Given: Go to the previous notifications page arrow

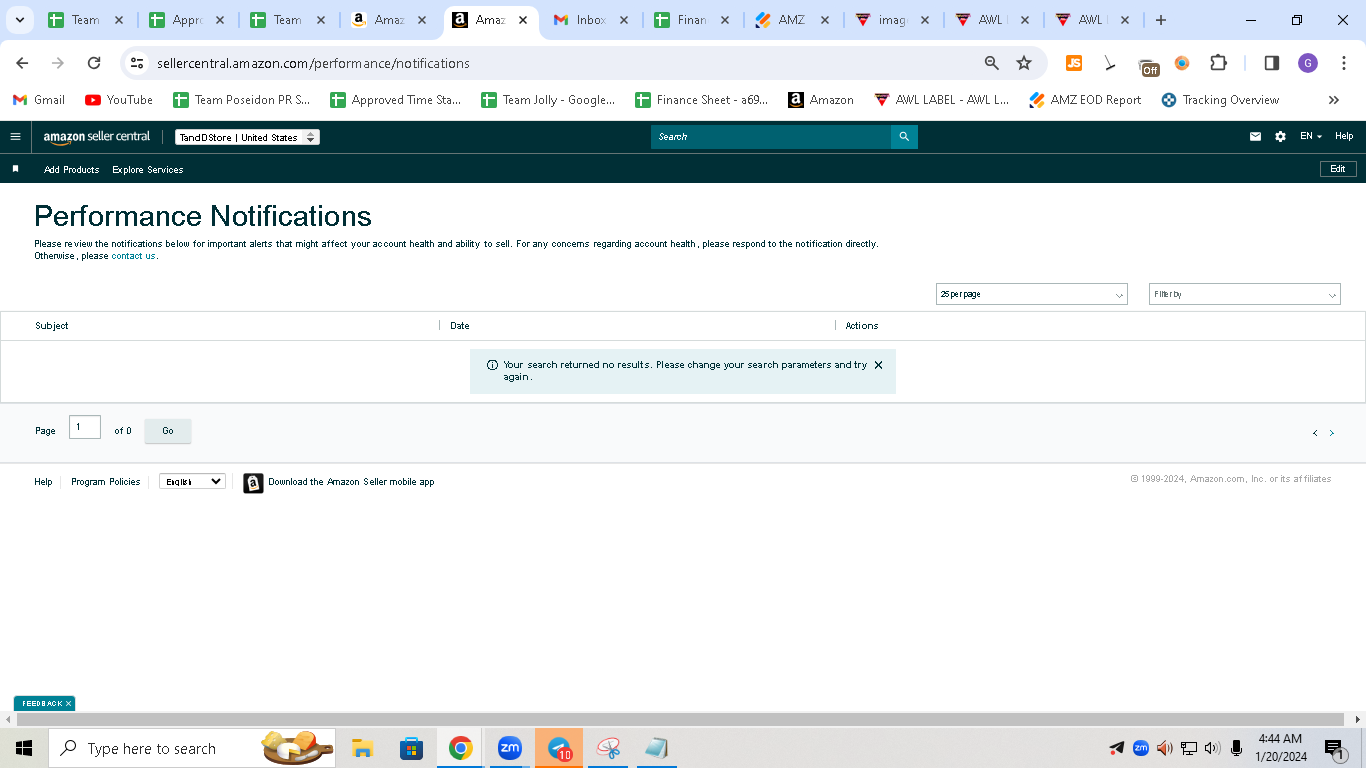Looking at the screenshot, I should (x=1315, y=433).
